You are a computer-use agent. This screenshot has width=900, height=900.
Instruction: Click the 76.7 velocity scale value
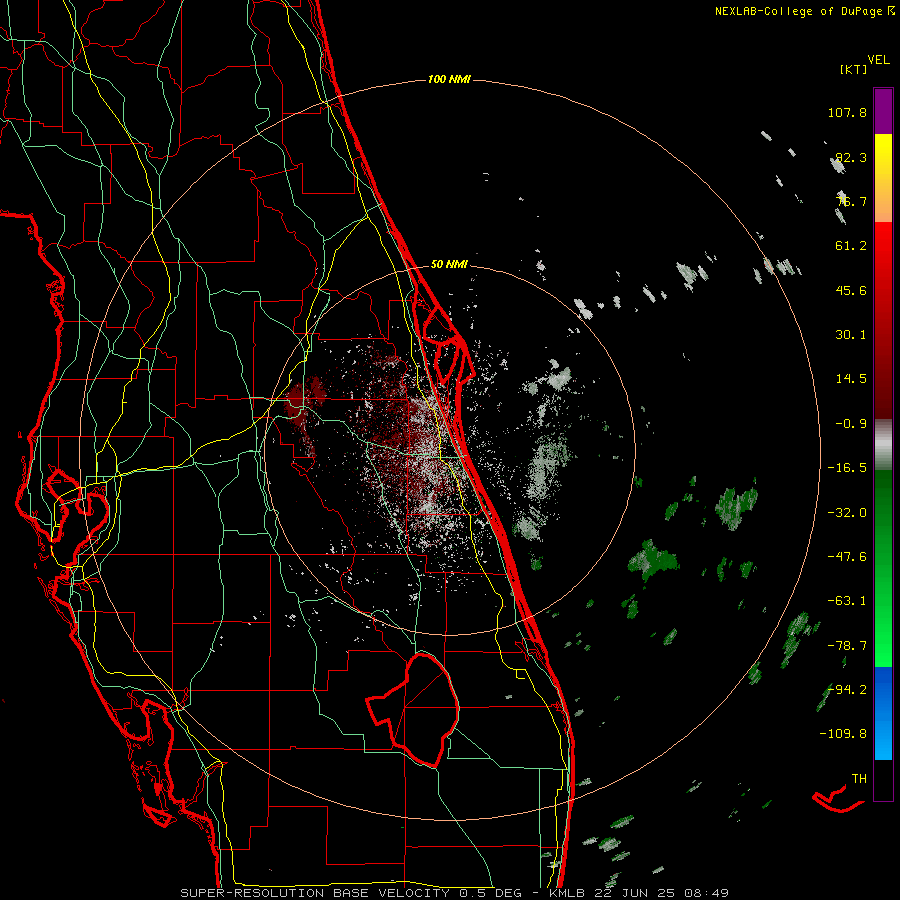click(851, 201)
